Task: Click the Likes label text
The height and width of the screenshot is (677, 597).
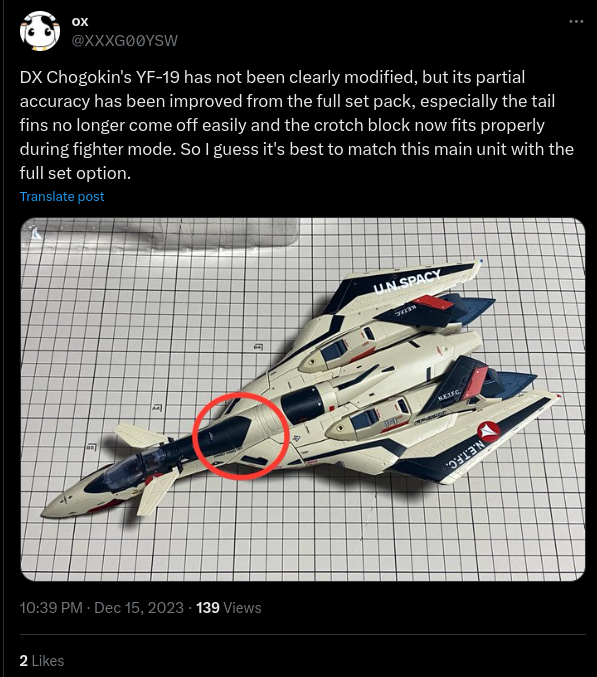Action: pos(48,661)
